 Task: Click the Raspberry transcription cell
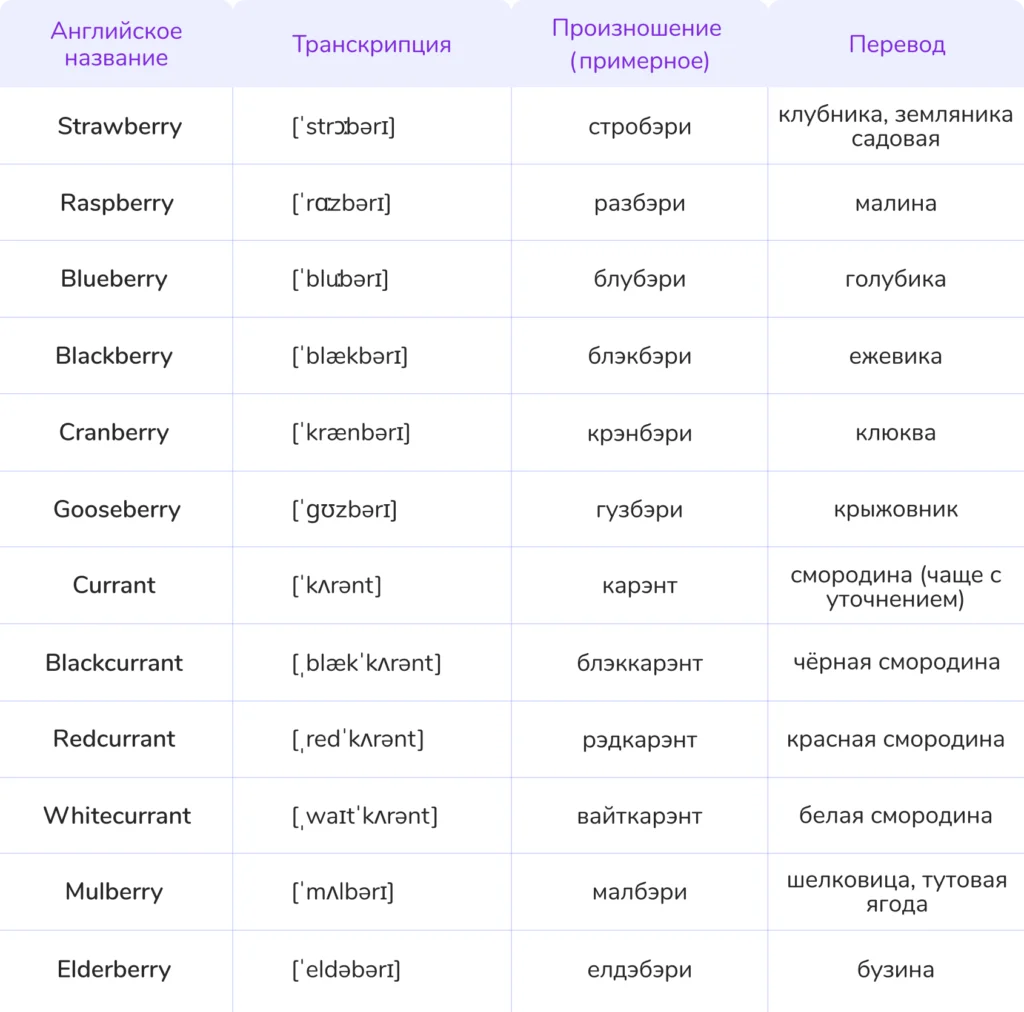[x=341, y=203]
